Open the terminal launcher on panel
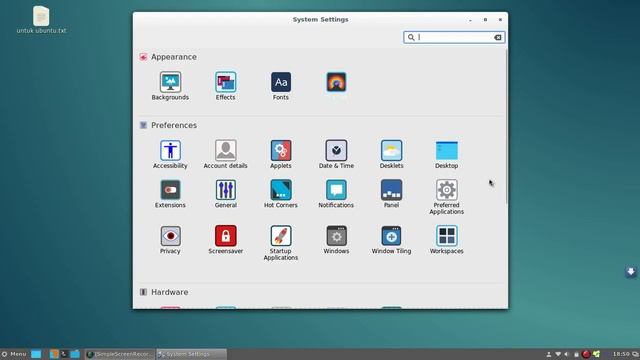The image size is (640, 360). (x=64, y=354)
